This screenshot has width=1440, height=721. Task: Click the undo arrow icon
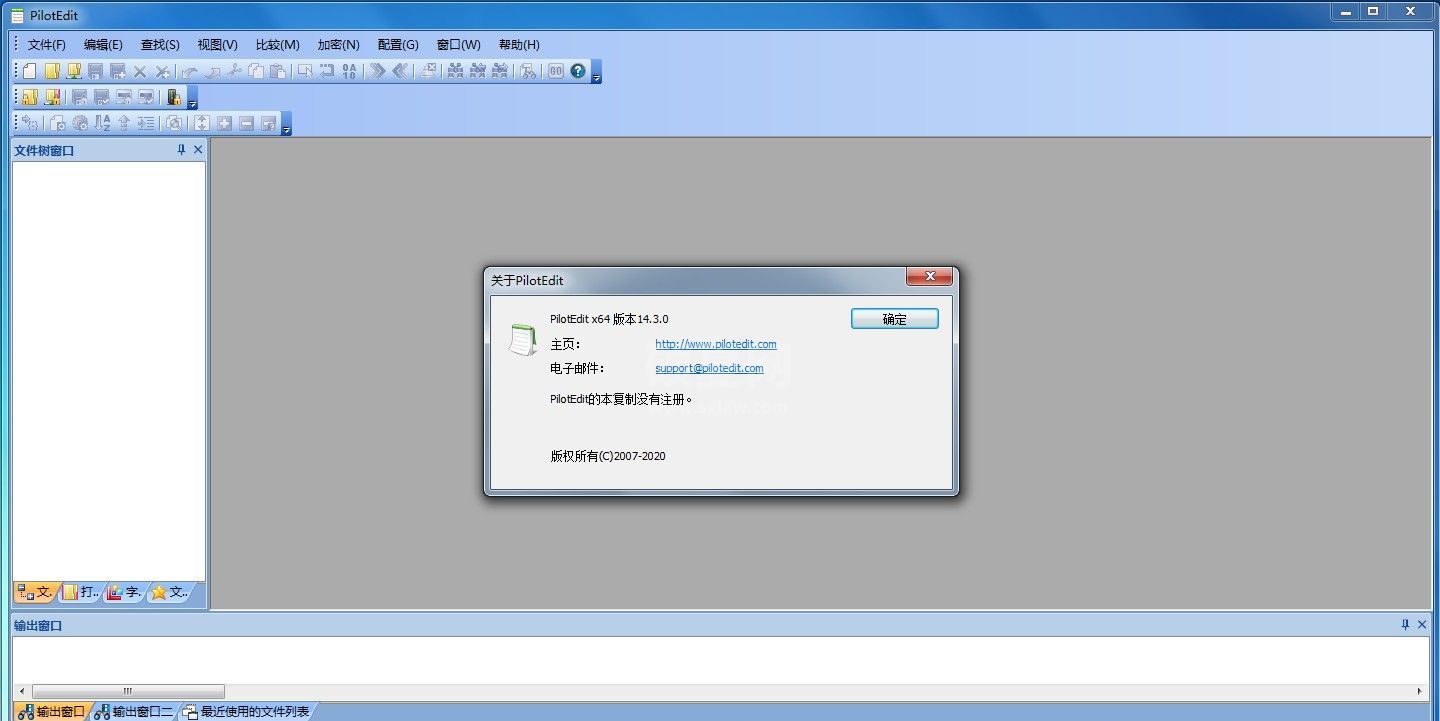tap(189, 72)
